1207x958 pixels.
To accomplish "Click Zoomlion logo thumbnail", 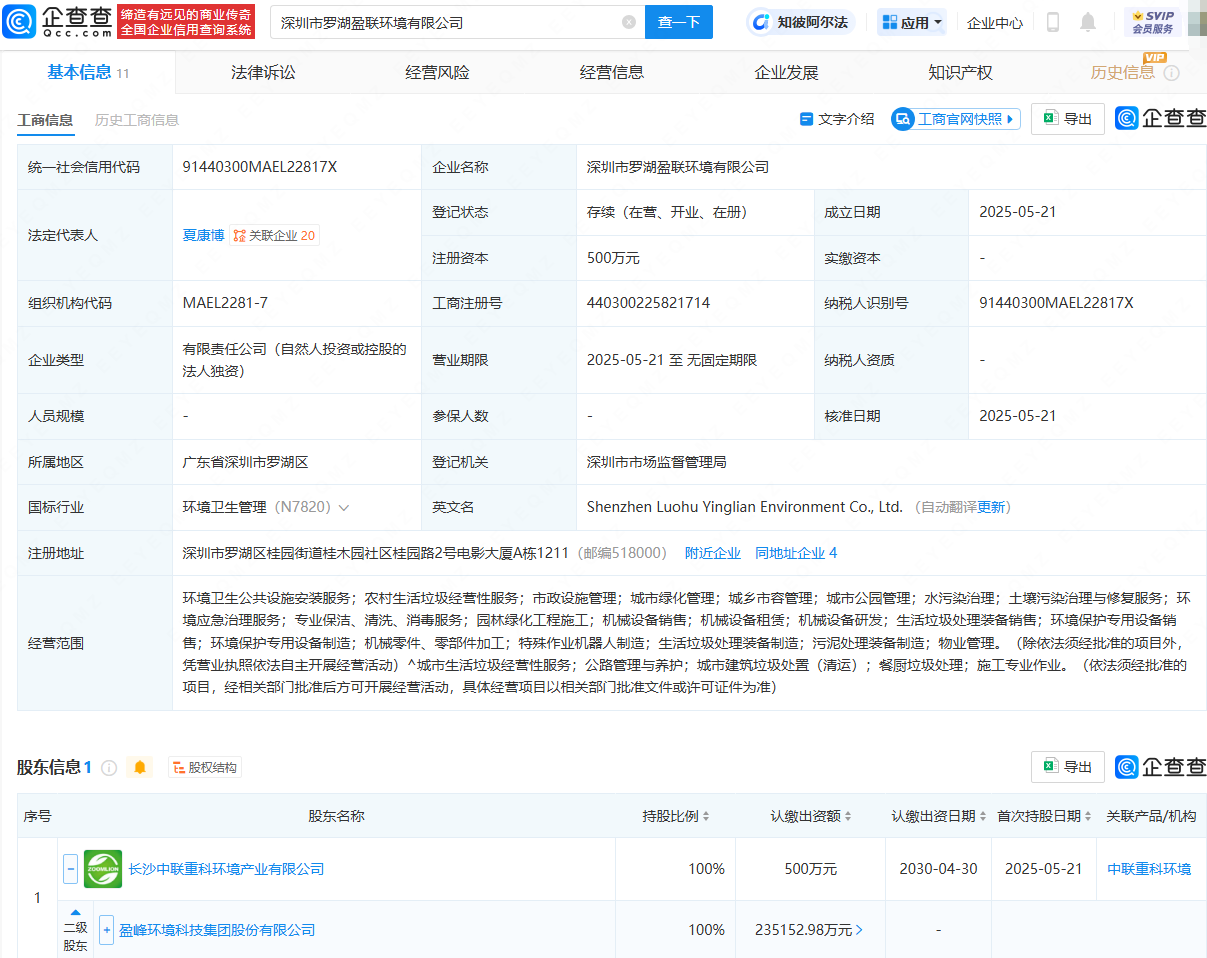I will click(x=103, y=869).
